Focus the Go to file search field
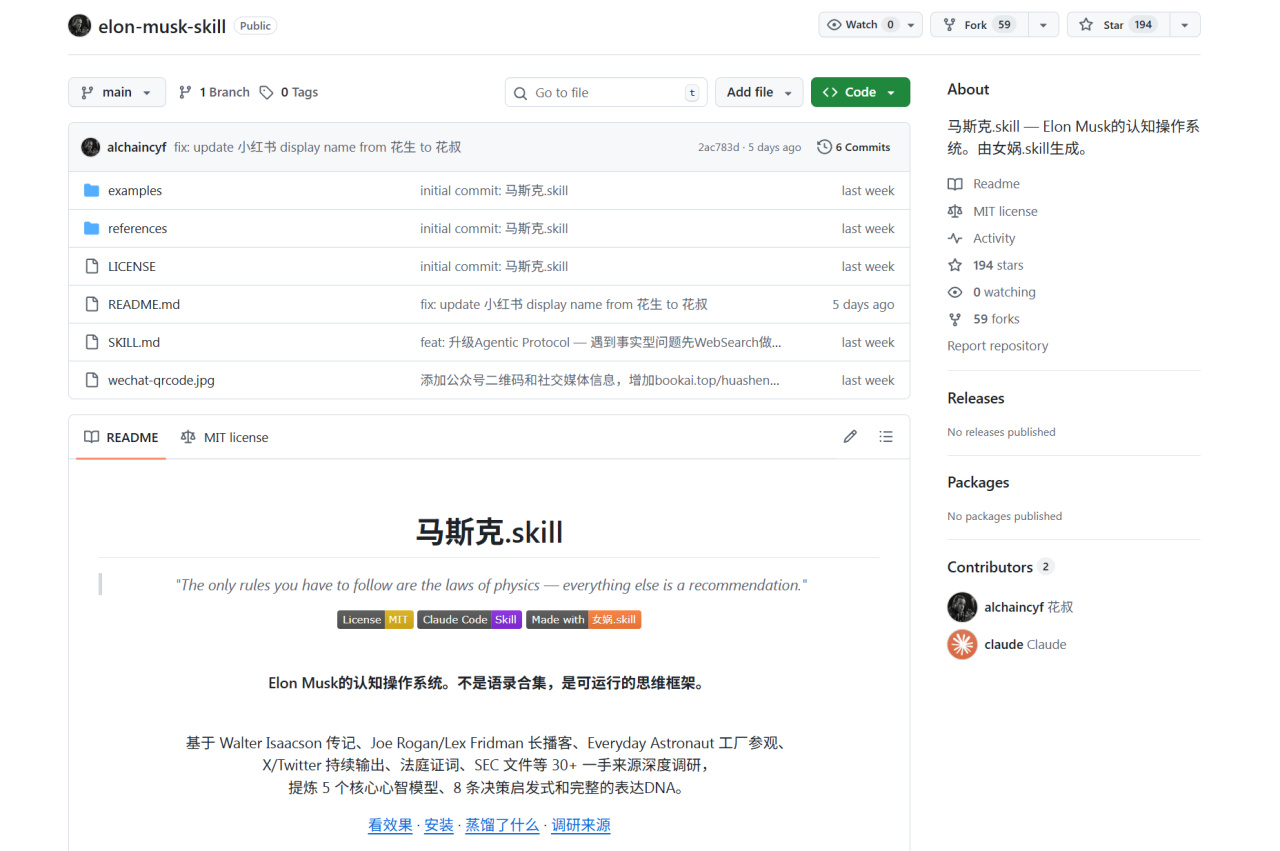 click(606, 92)
